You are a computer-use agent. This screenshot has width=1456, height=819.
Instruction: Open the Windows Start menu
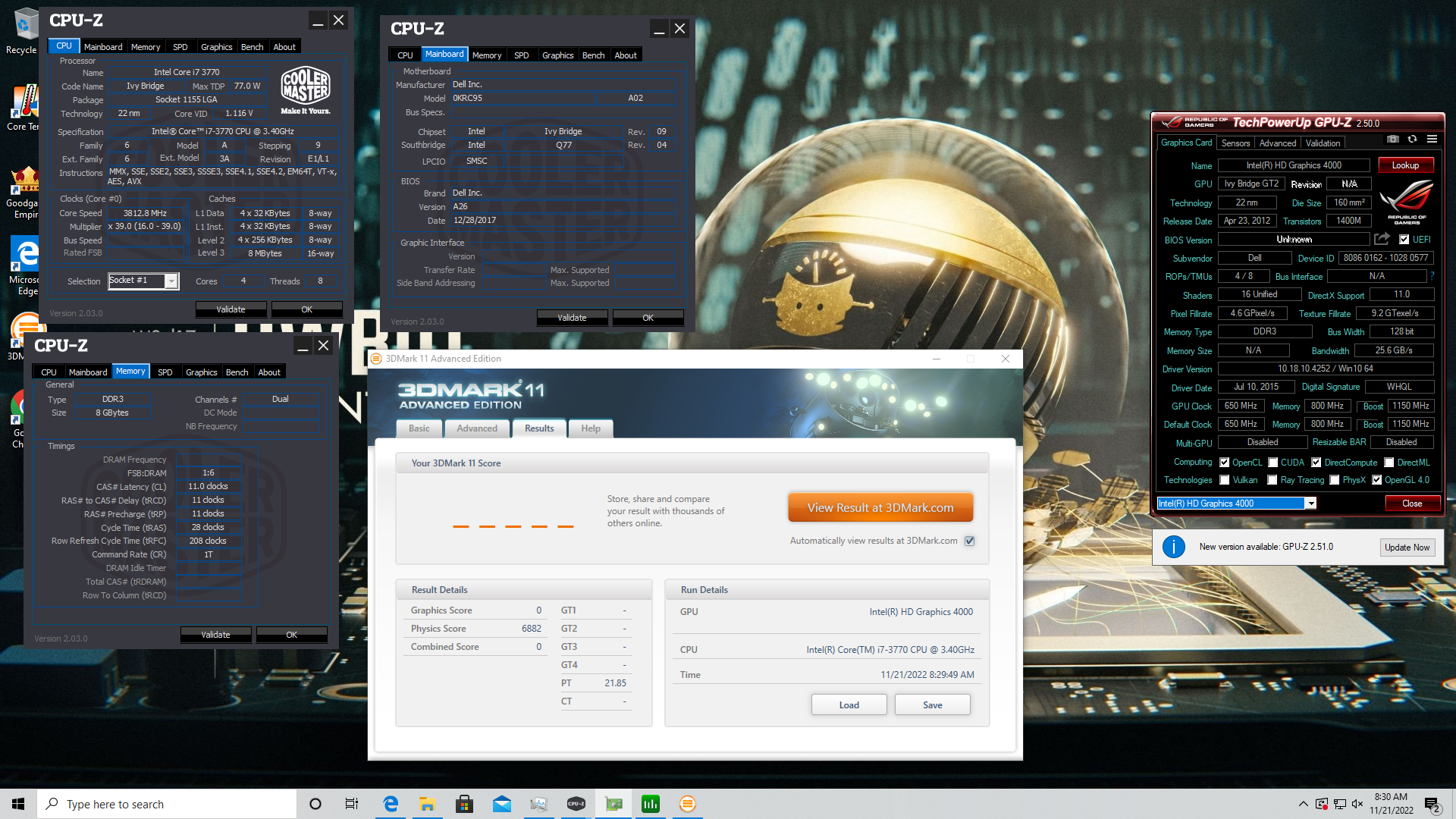coord(18,804)
